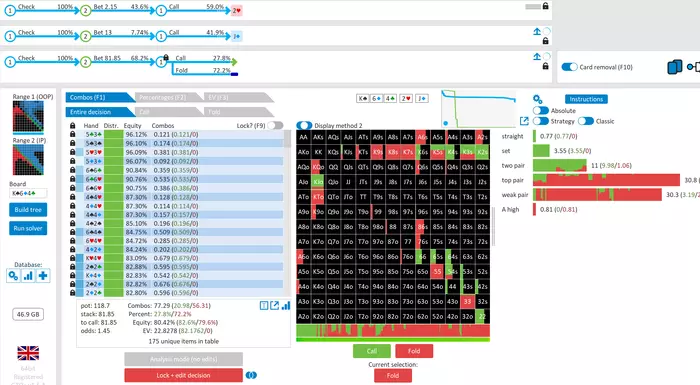Click the tree-node icon right of the cards icon
The image size is (700, 385).
(693, 67)
